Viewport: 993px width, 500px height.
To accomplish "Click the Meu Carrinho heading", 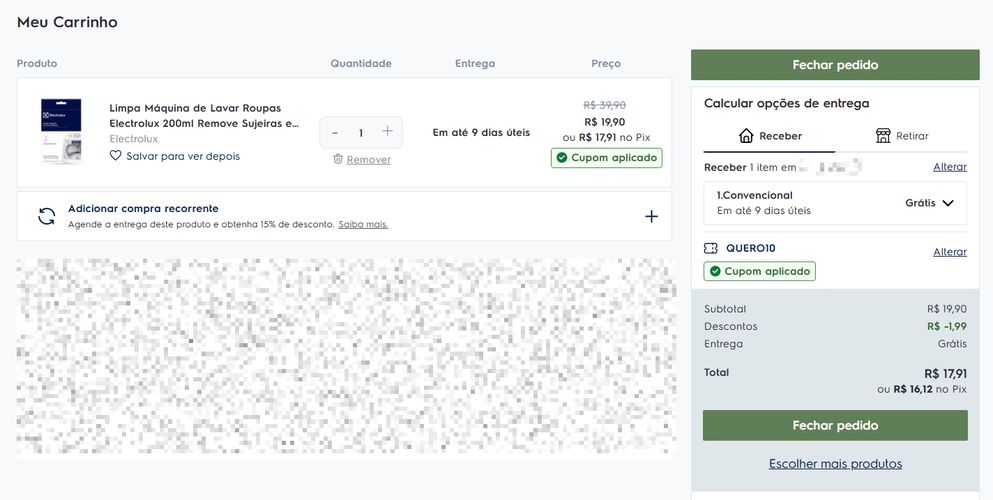I will pos(67,22).
